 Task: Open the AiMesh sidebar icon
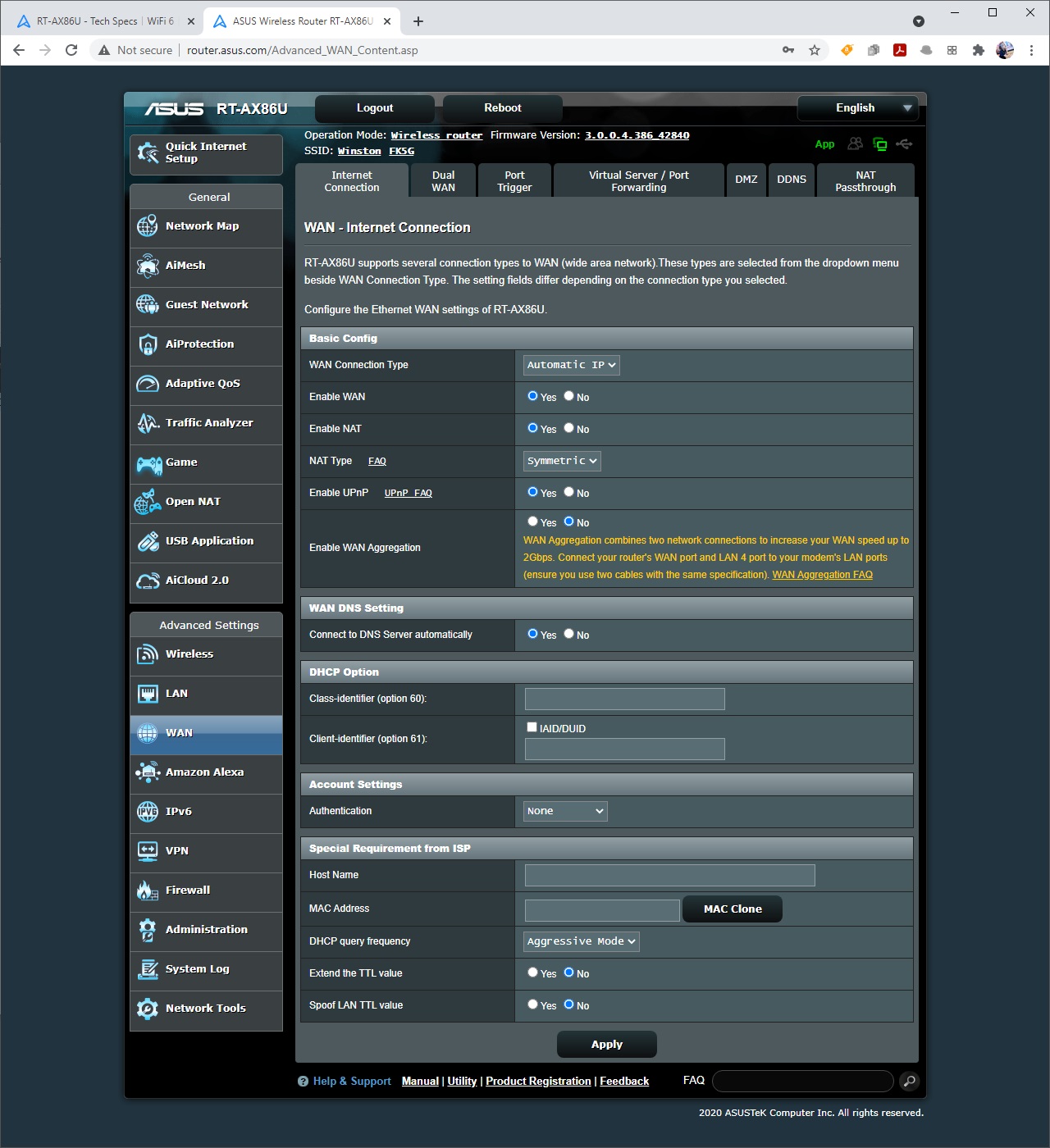148,266
